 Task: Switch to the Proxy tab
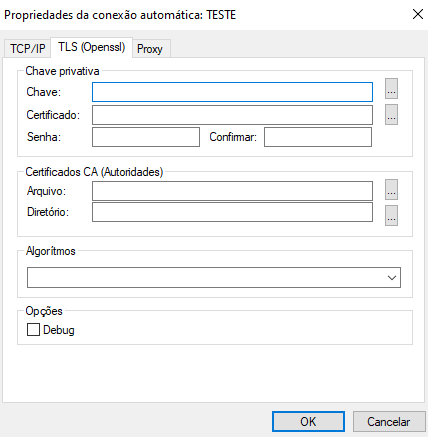click(150, 49)
